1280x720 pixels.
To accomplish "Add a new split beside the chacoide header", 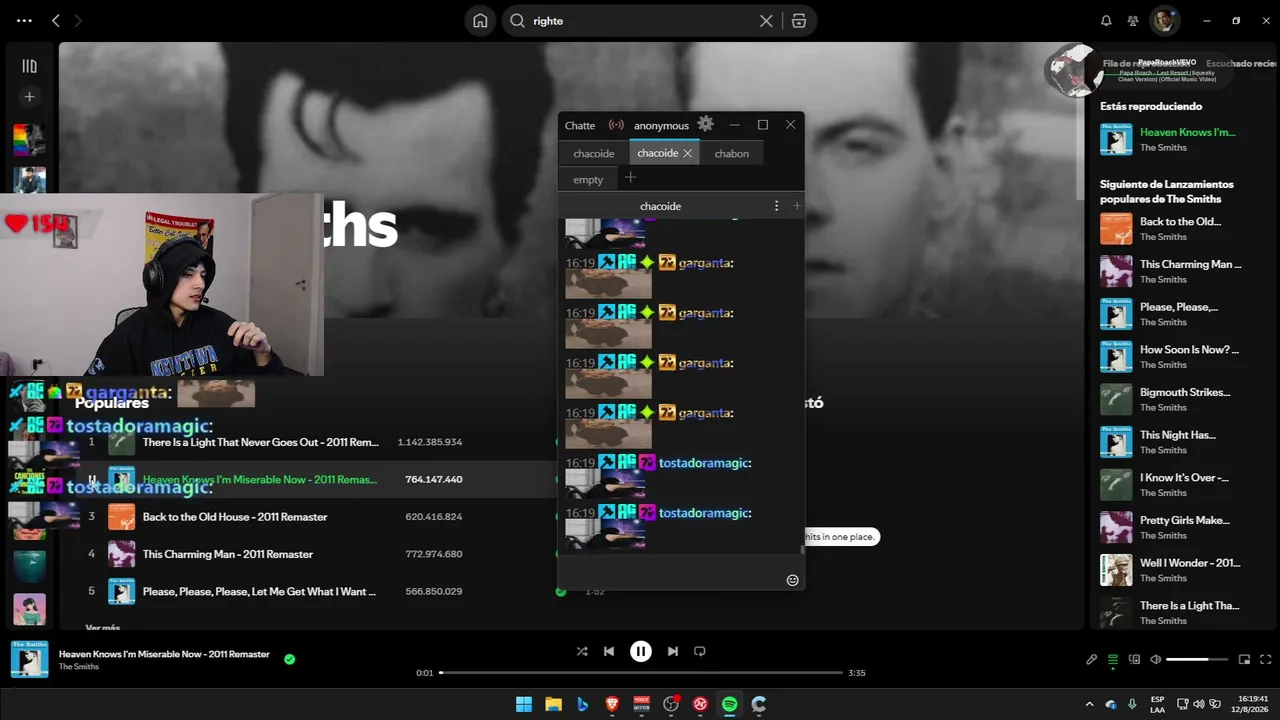I will 797,206.
